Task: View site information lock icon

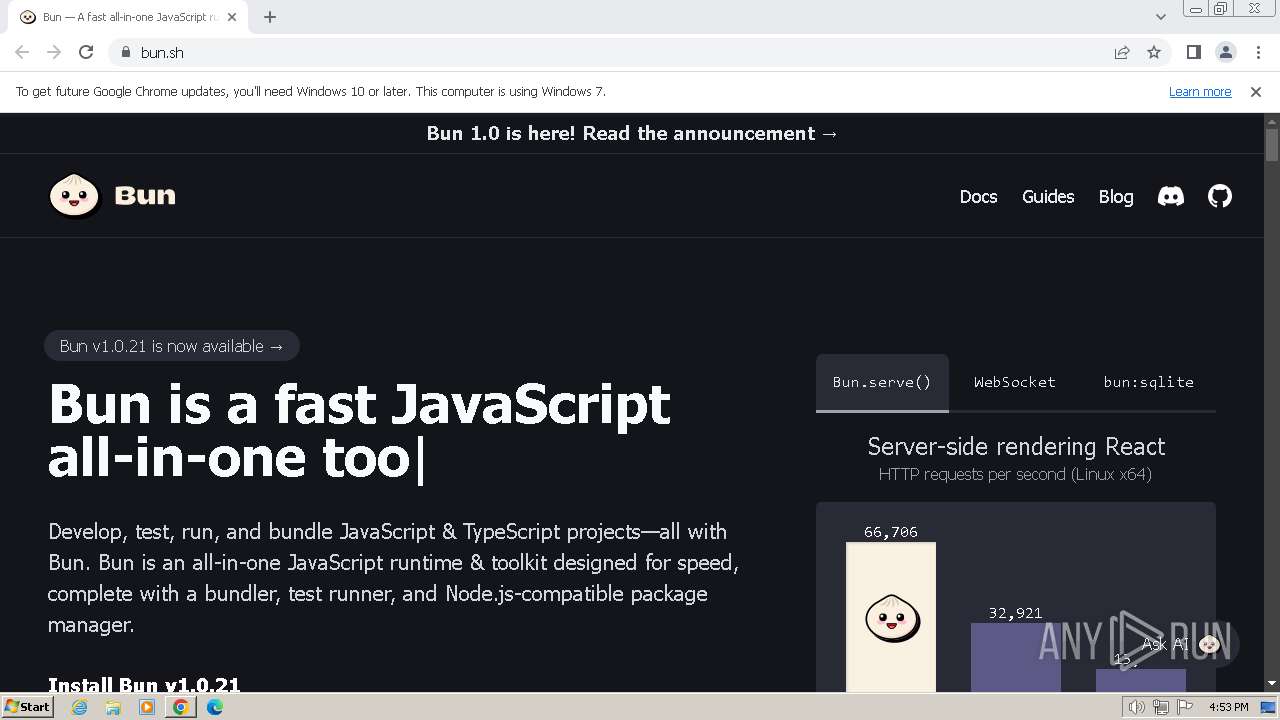Action: point(125,52)
